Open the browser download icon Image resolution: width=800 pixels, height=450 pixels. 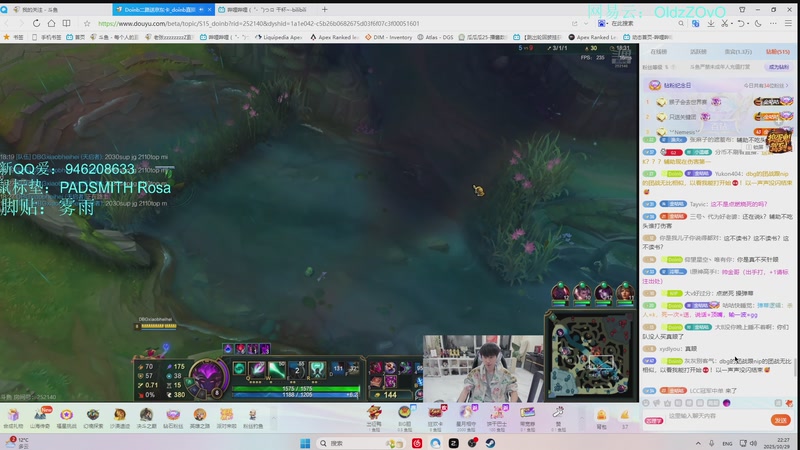710,23
